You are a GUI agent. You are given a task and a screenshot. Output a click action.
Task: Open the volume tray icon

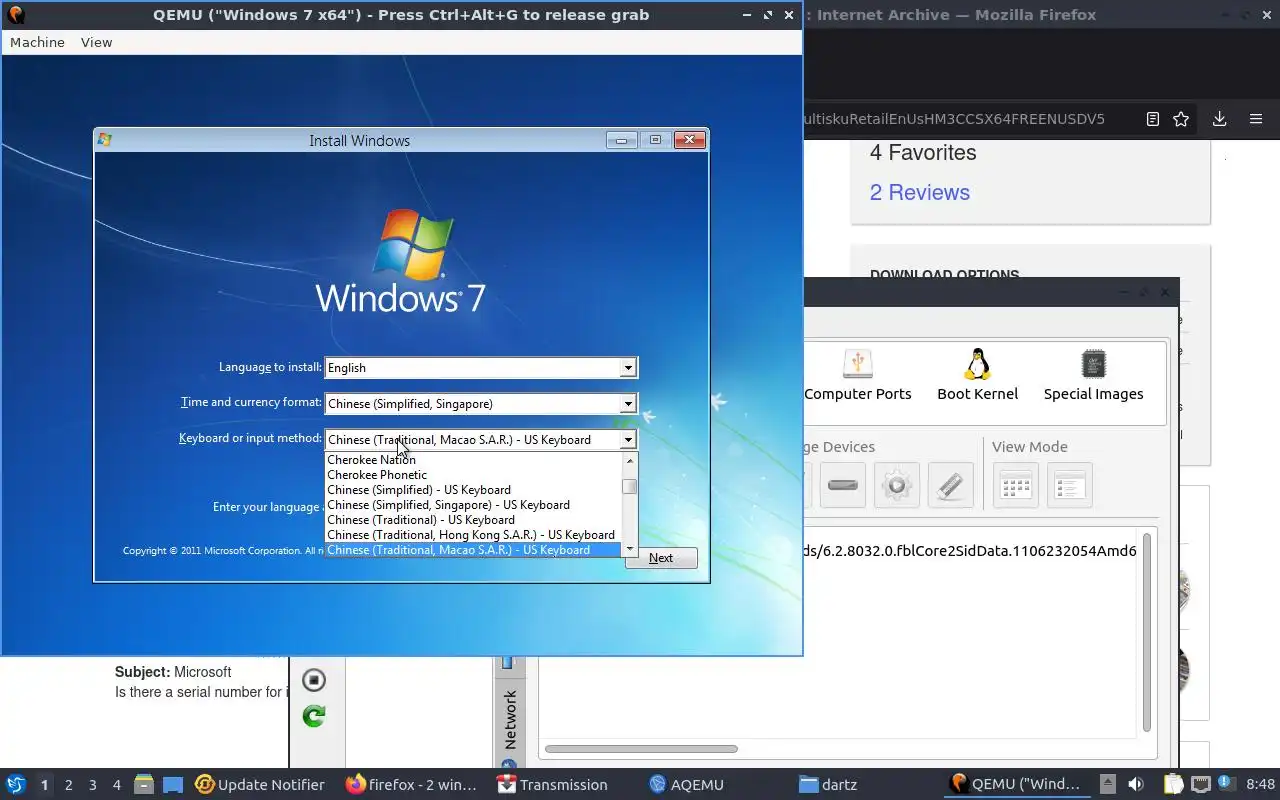point(1135,784)
